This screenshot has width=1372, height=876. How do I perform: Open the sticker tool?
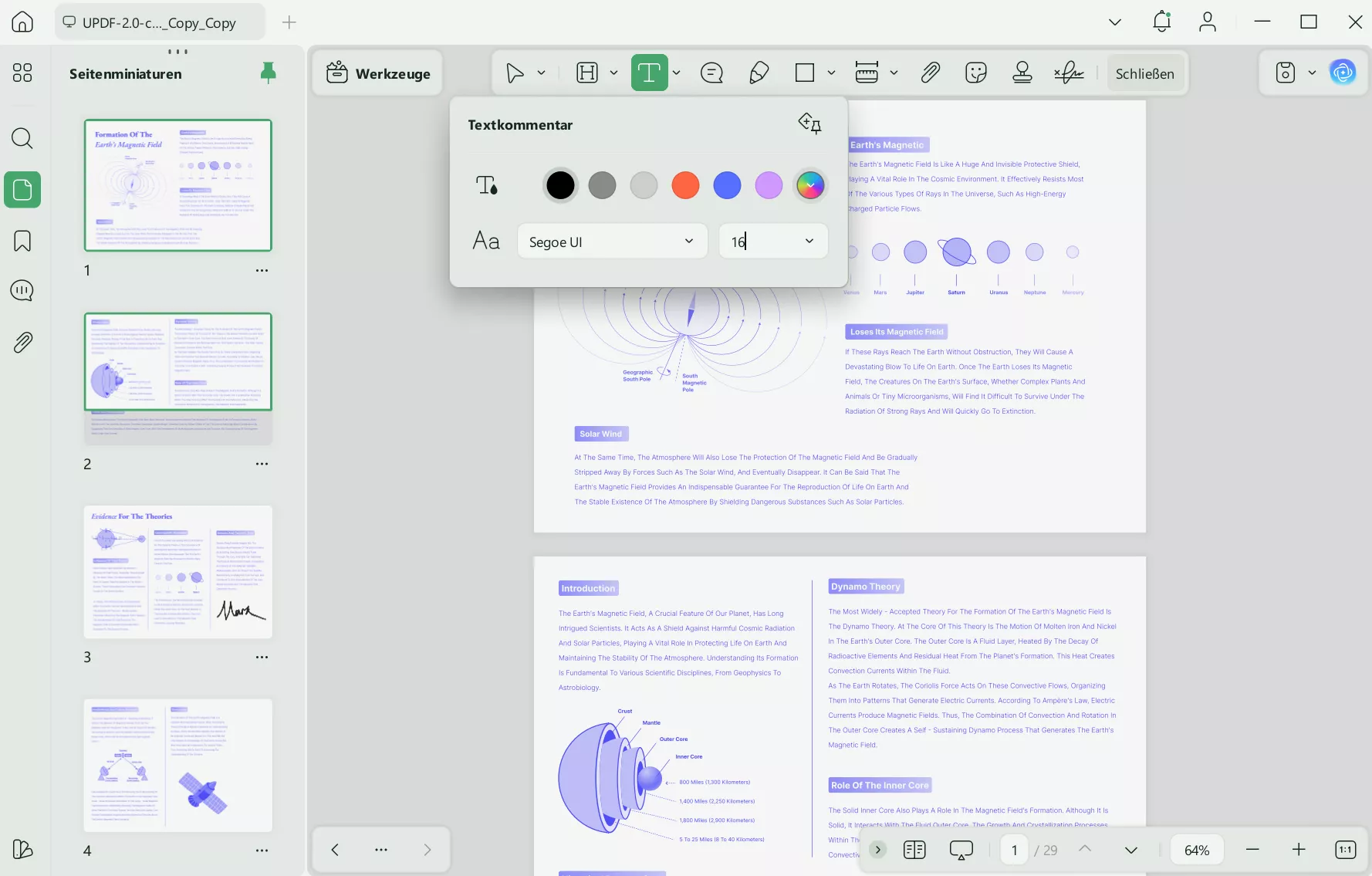pyautogui.click(x=976, y=73)
